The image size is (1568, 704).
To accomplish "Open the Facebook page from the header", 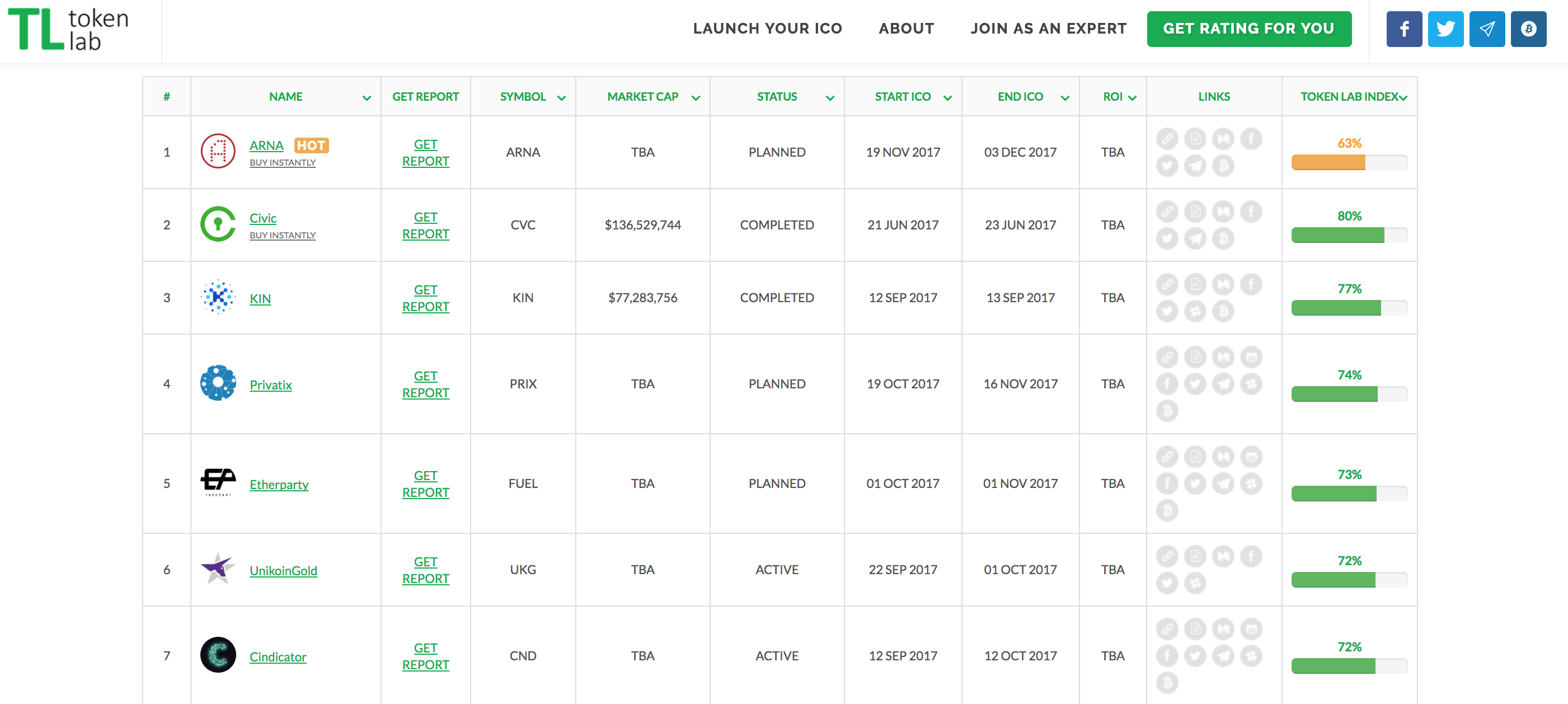I will pos(1403,29).
